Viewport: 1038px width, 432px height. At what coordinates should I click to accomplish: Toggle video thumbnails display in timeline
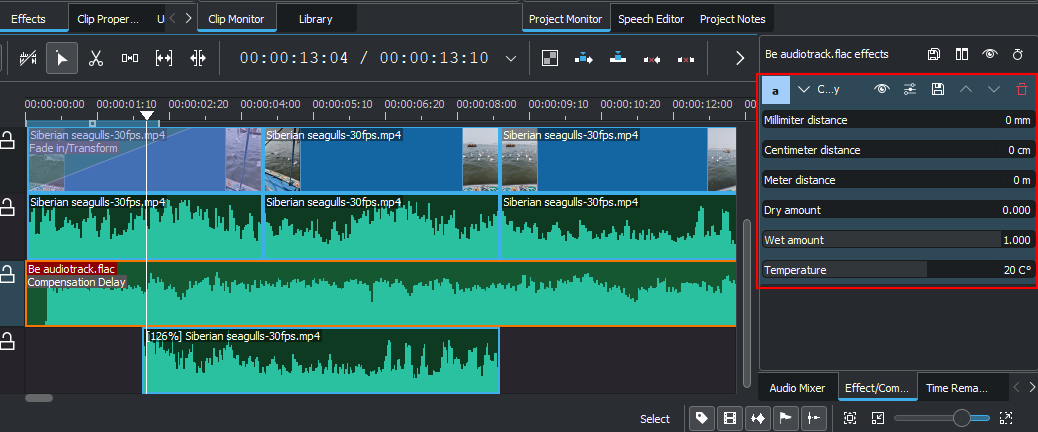click(730, 418)
